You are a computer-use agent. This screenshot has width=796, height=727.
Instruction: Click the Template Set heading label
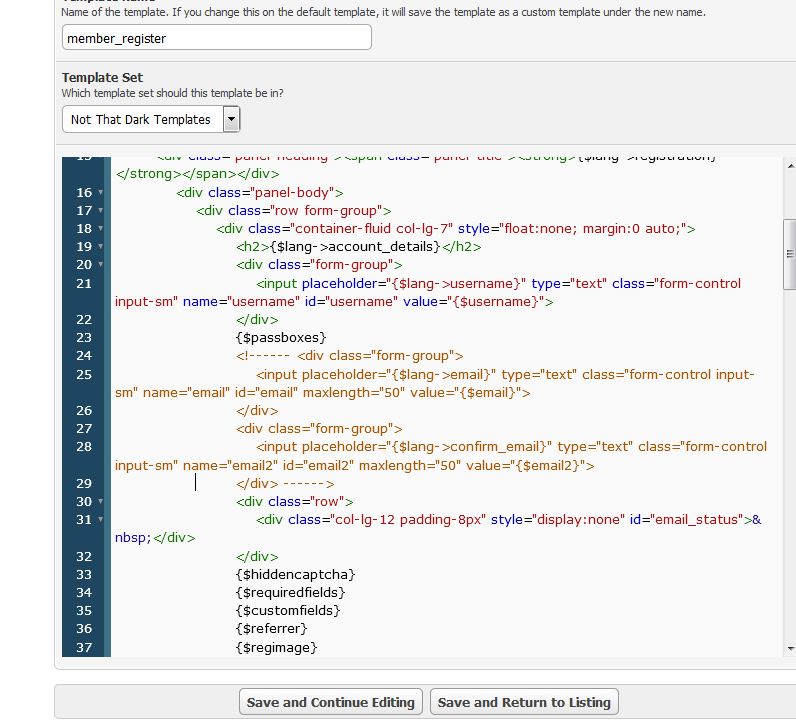[x=103, y=77]
